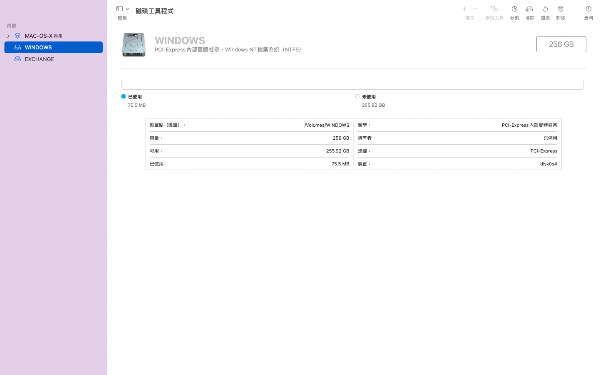Viewport: 600px width, 375px height.
Task: Click 75.5 MB under the used legend
Action: [x=137, y=105]
